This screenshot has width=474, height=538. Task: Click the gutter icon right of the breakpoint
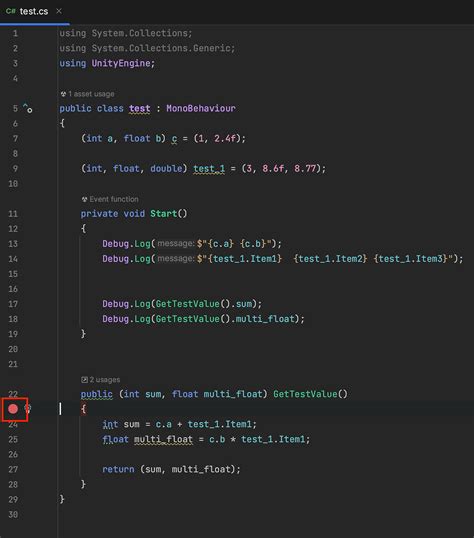[x=28, y=409]
